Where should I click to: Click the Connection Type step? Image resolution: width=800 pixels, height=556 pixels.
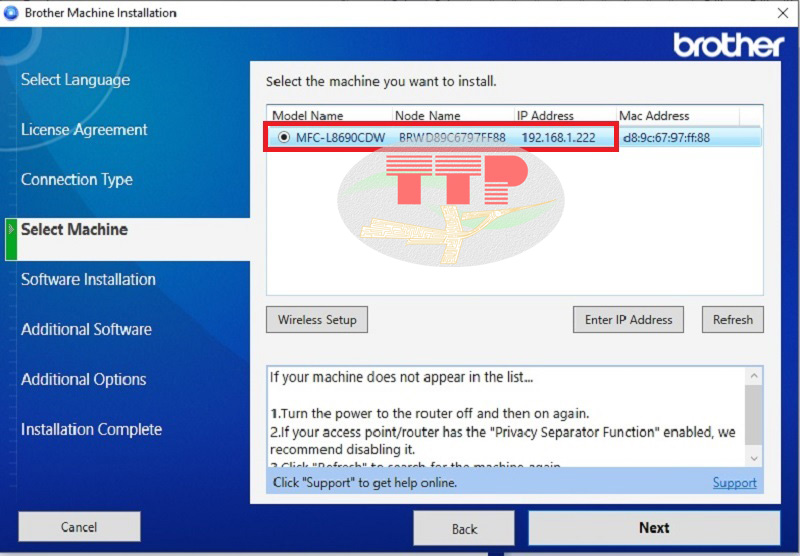point(77,180)
